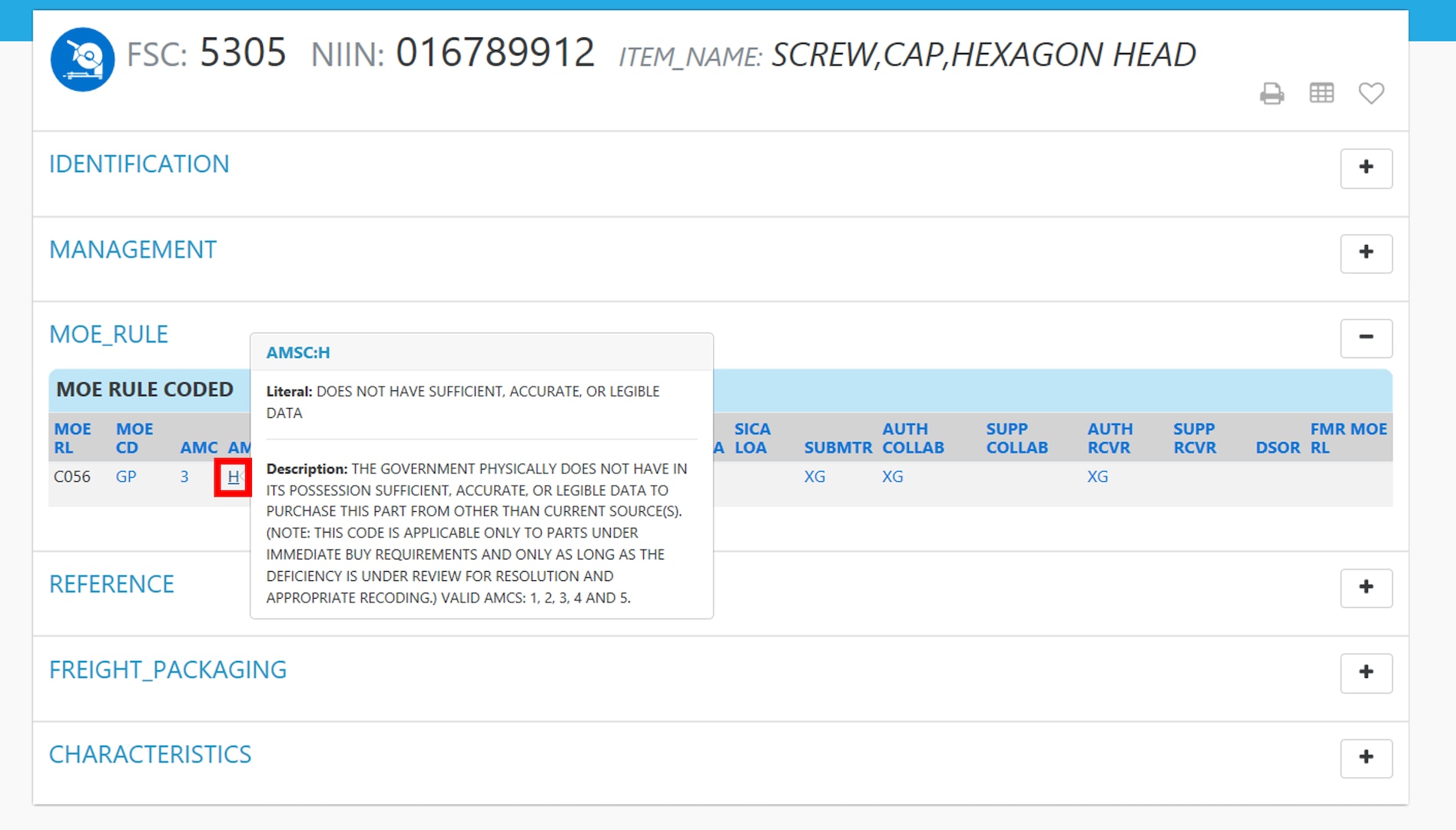Screen dimensions: 1456x830
Task: Open the table grid view icon
Action: coord(1322,94)
